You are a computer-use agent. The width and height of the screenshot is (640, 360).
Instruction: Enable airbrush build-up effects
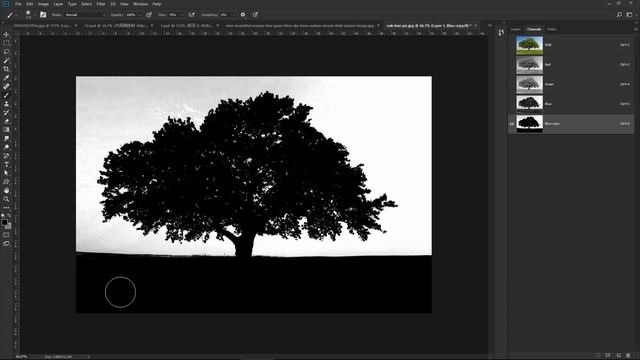pos(191,15)
